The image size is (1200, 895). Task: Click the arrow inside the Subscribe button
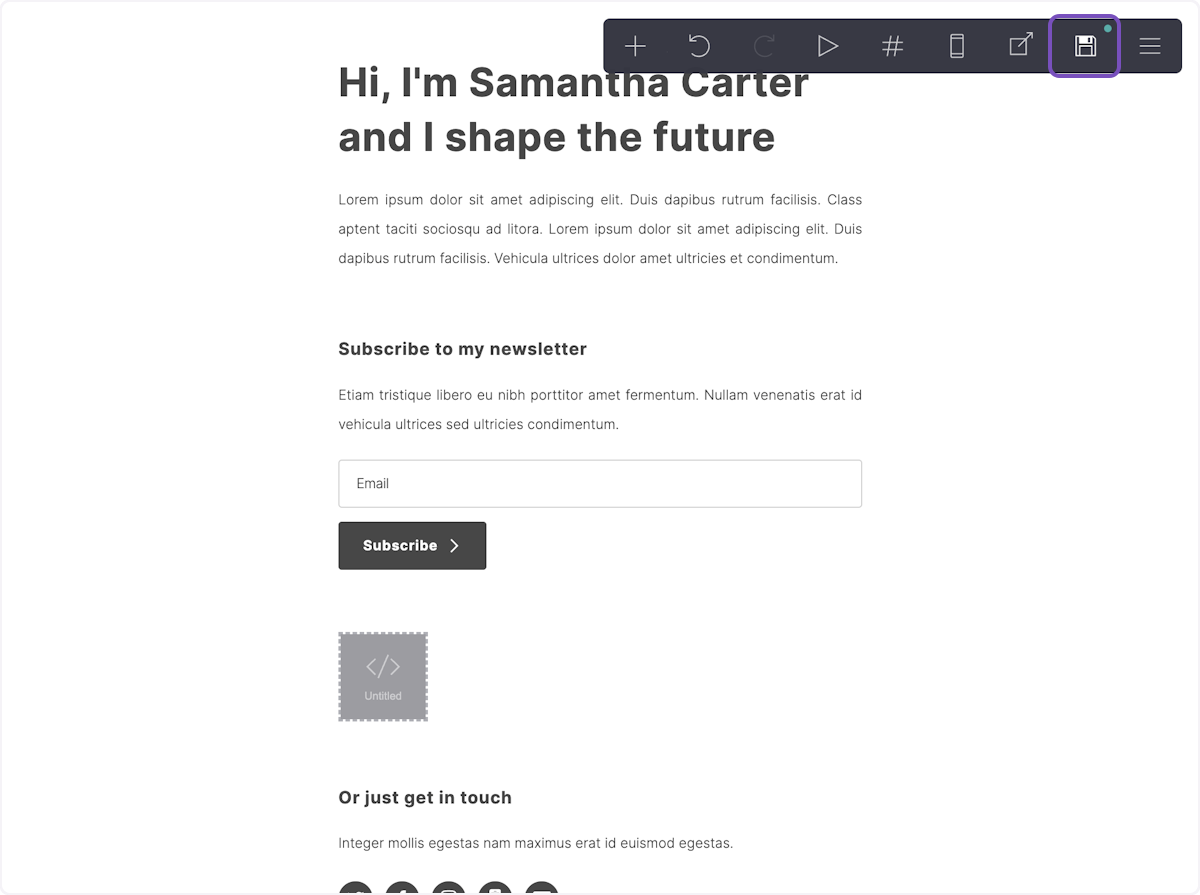(454, 545)
